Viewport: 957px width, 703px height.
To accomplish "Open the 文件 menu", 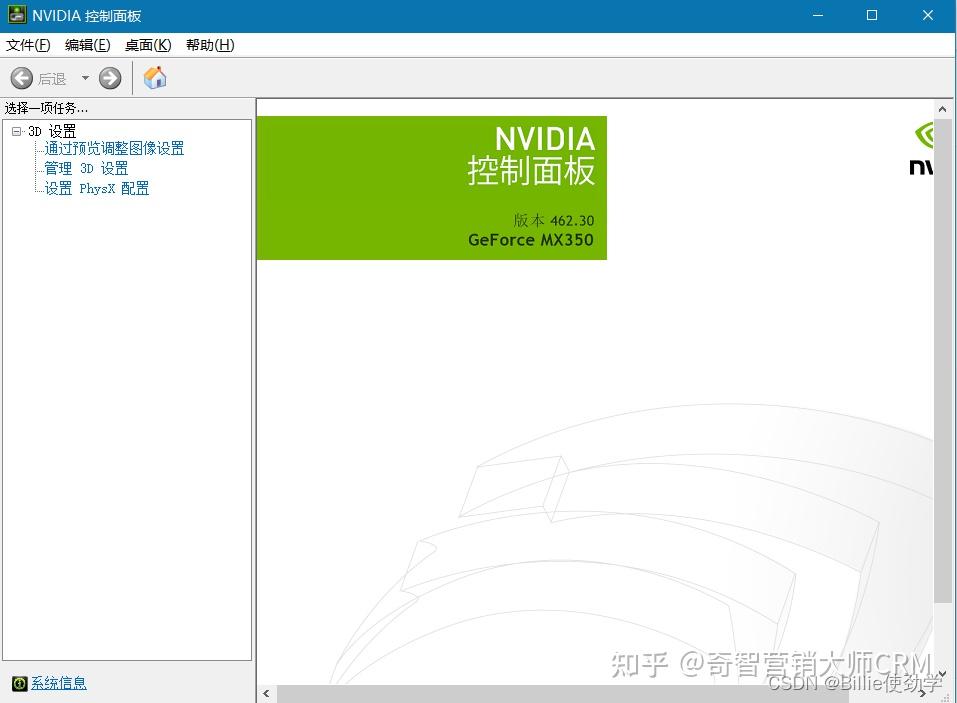I will click(x=28, y=45).
